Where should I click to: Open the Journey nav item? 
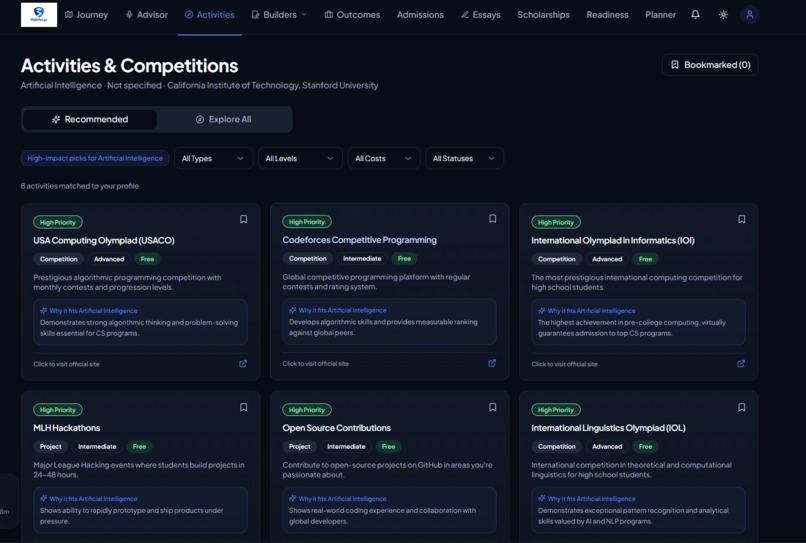[86, 15]
